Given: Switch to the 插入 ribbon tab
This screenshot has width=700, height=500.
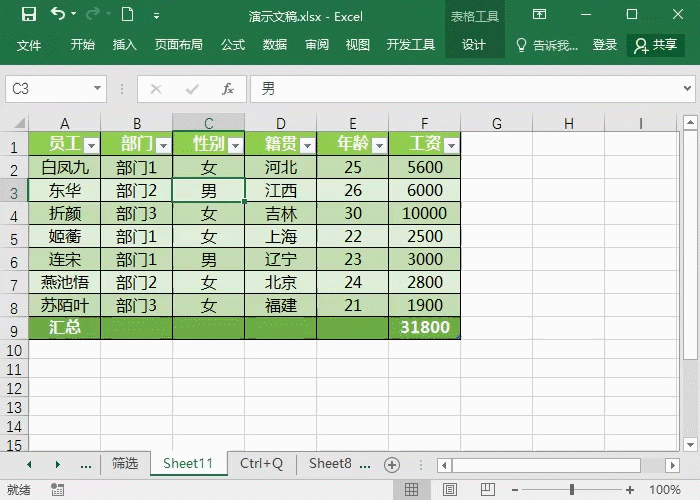Looking at the screenshot, I should coord(125,45).
